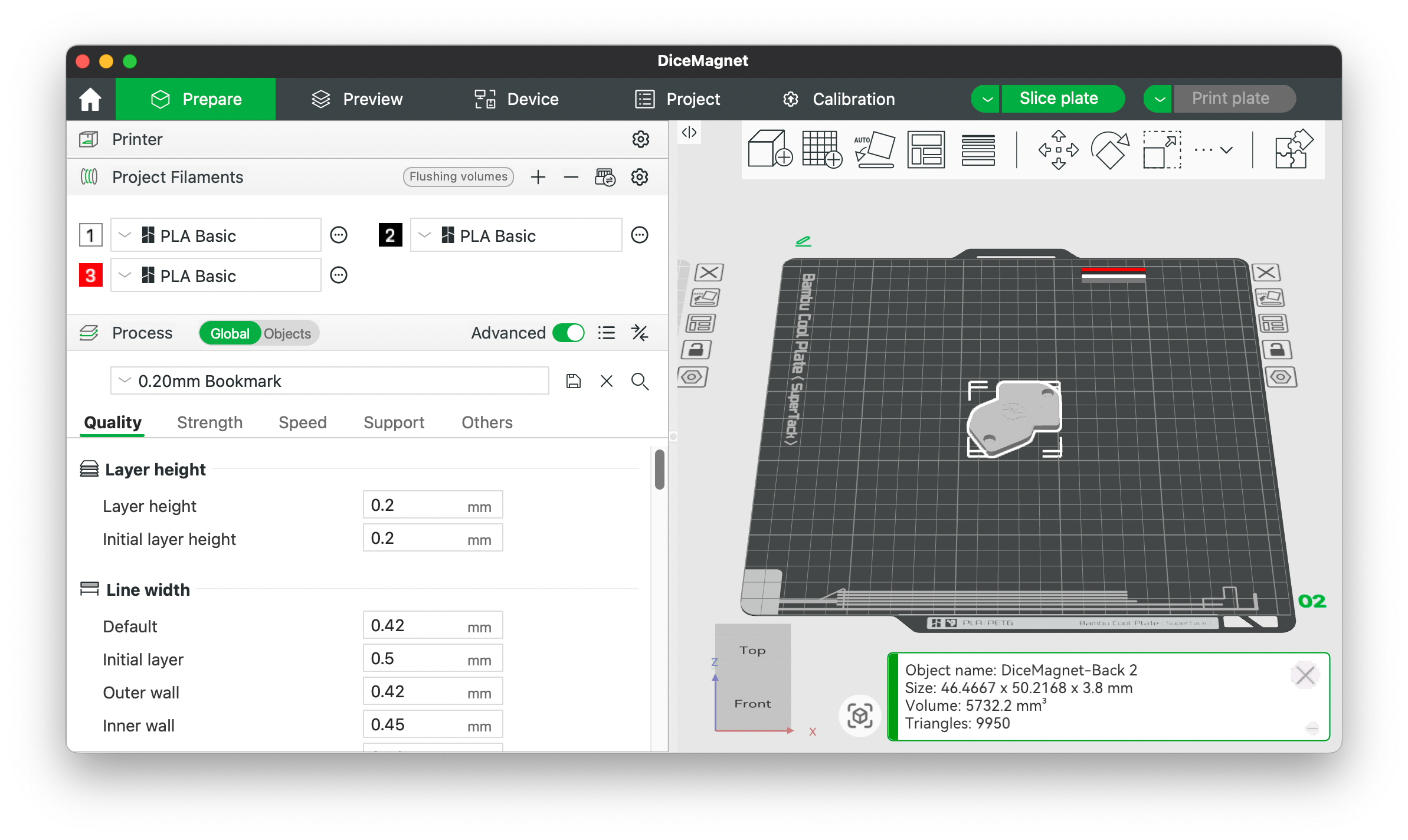The width and height of the screenshot is (1408, 840).
Task: Select the Rotate tool
Action: (x=1110, y=149)
